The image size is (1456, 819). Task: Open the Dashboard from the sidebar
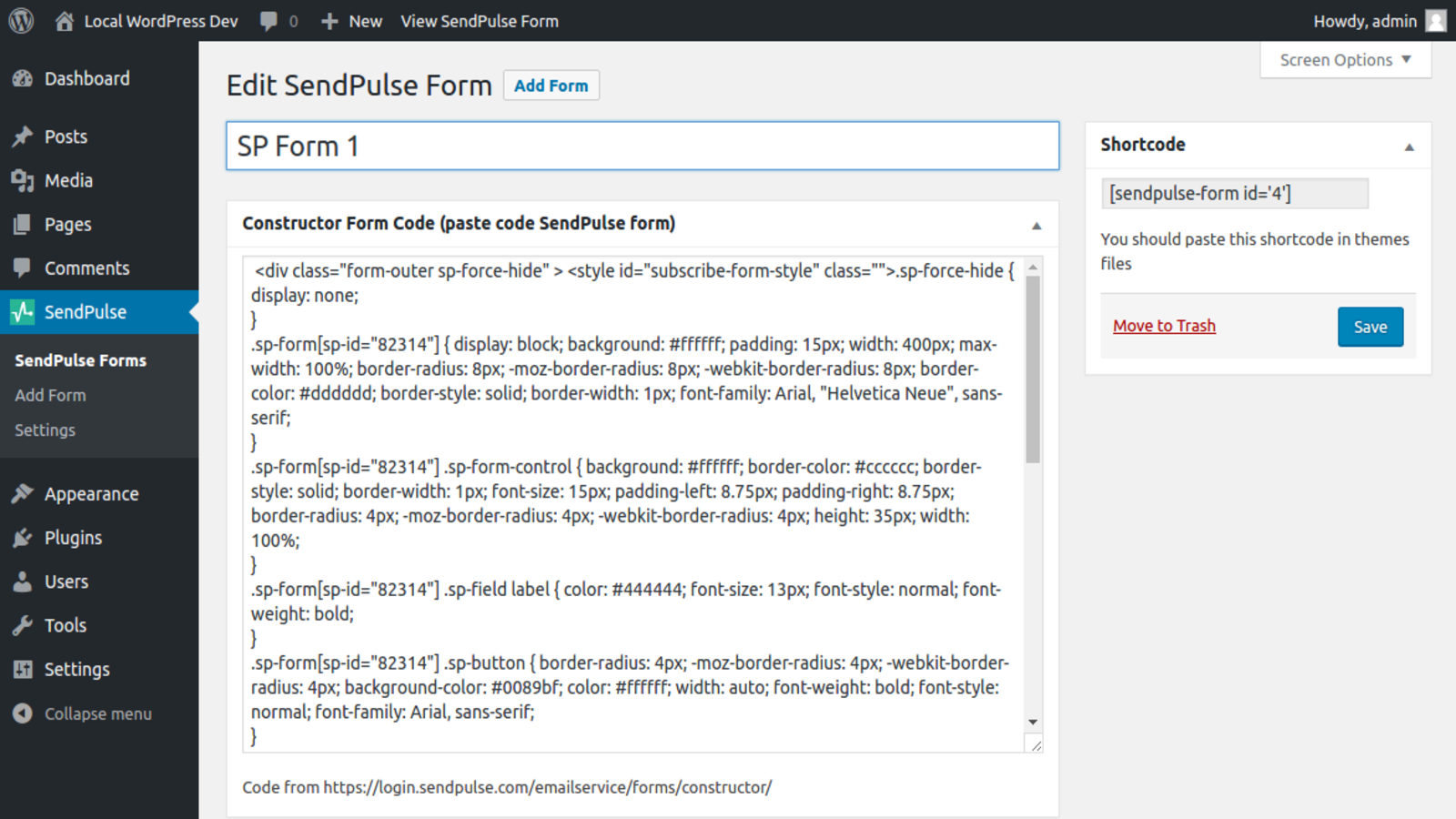[24, 78]
